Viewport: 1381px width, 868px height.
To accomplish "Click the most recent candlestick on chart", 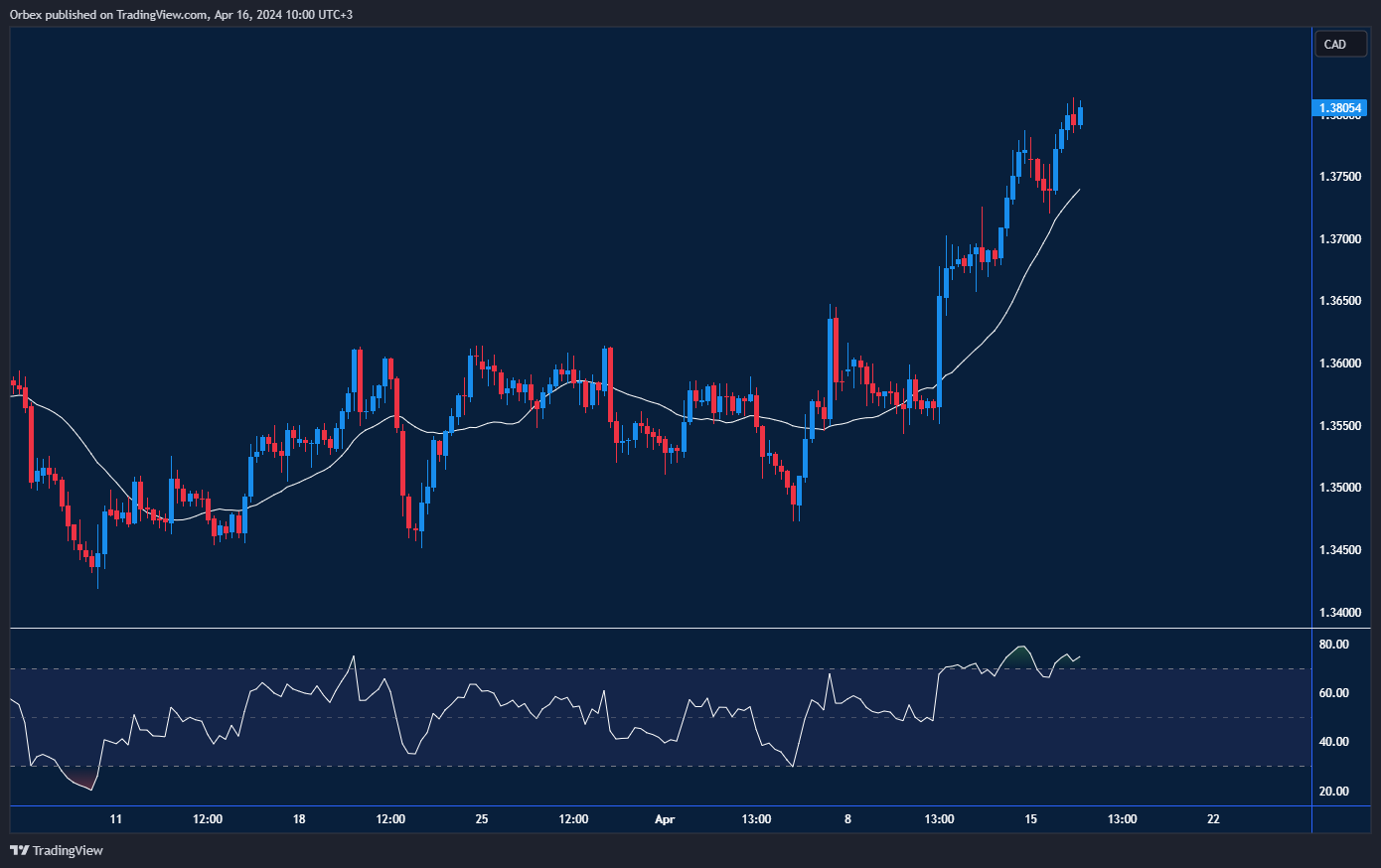I will click(1080, 116).
